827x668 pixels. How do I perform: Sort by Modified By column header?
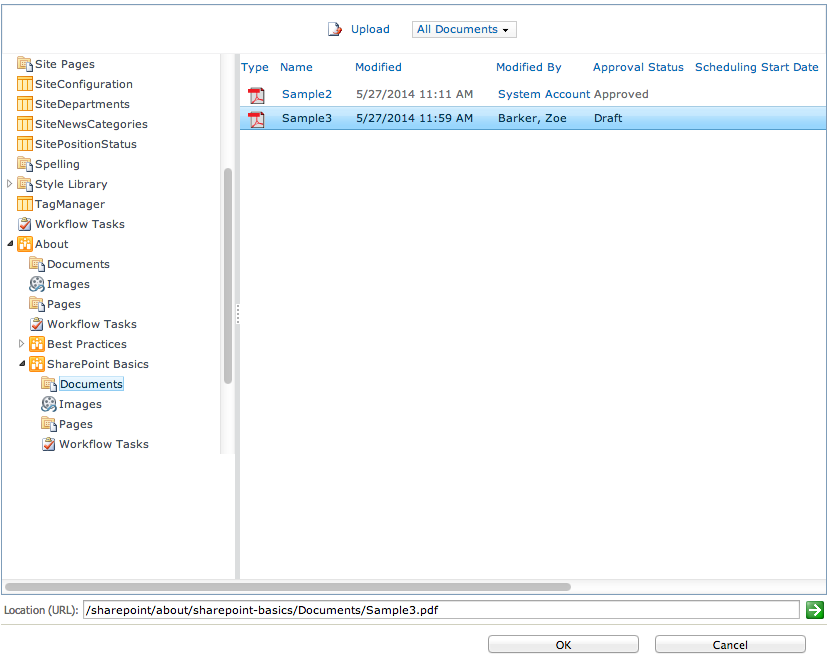coord(528,67)
